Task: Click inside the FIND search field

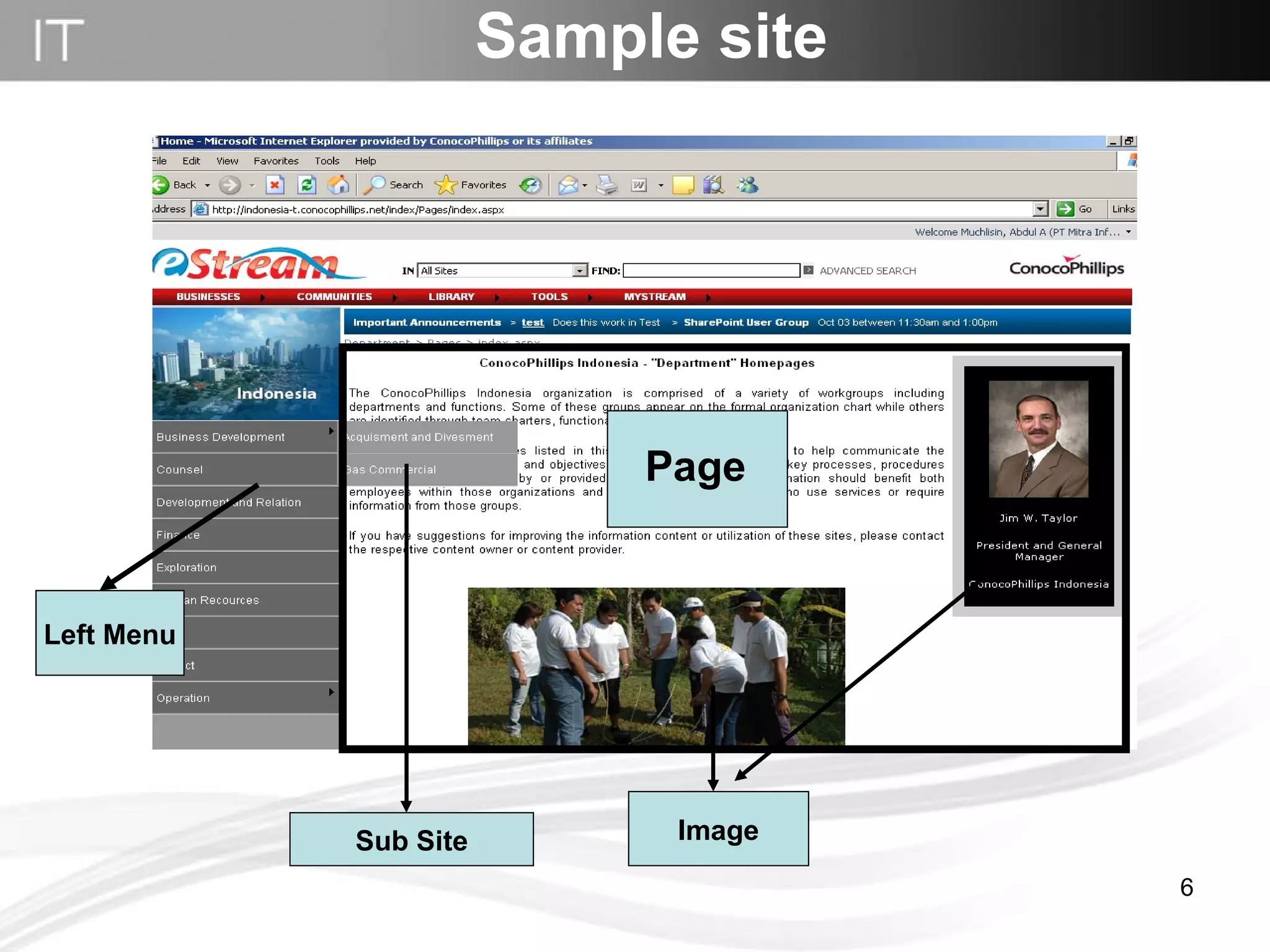Action: pos(711,270)
